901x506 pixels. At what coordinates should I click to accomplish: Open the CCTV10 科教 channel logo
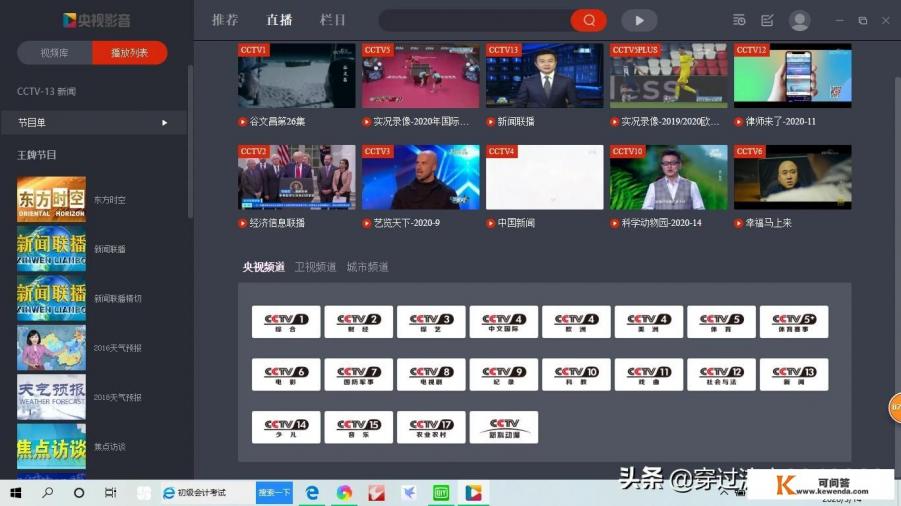pyautogui.click(x=576, y=374)
